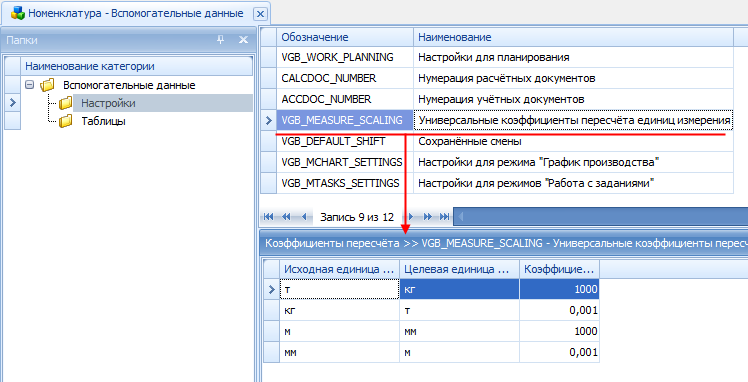Select the CALCDOC_NUMBER cell

point(345,78)
